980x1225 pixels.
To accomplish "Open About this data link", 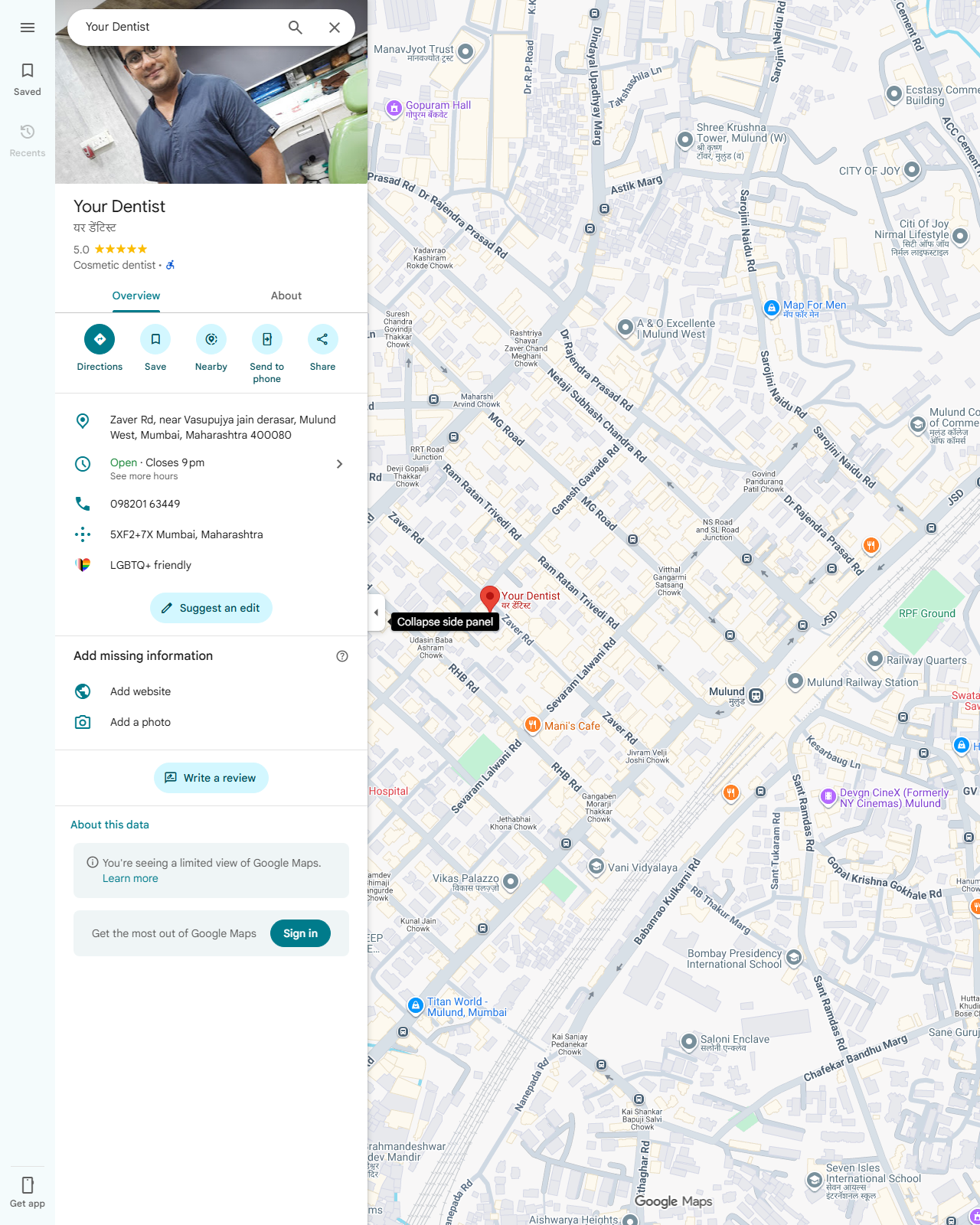I will pyautogui.click(x=110, y=825).
